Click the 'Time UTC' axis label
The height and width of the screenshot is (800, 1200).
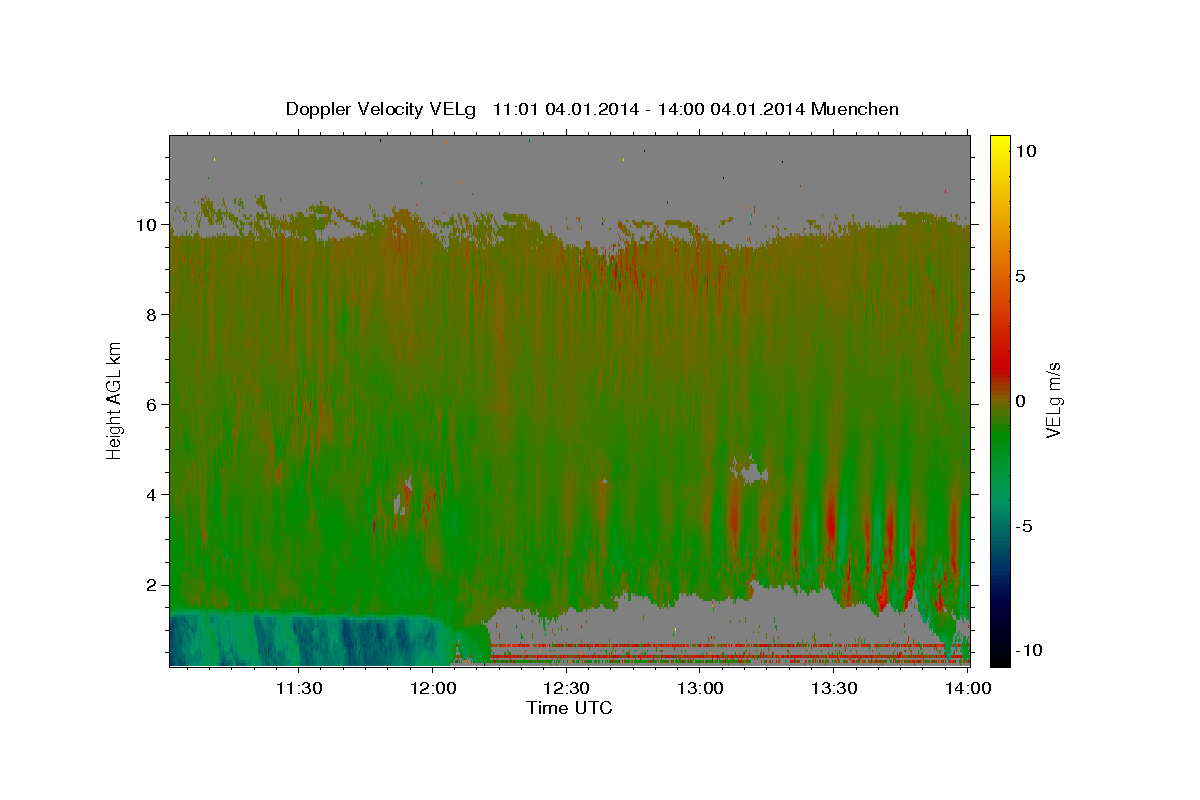569,708
